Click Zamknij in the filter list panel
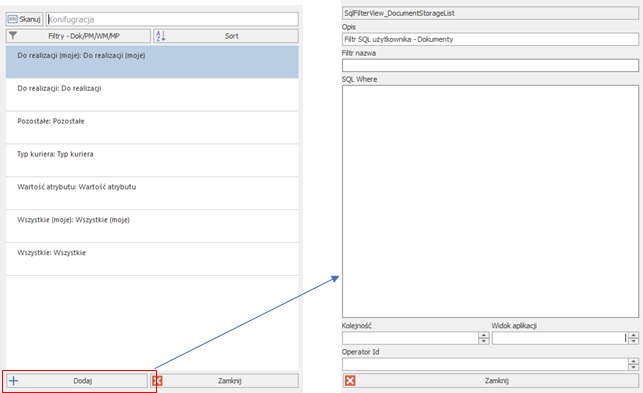 (x=224, y=381)
